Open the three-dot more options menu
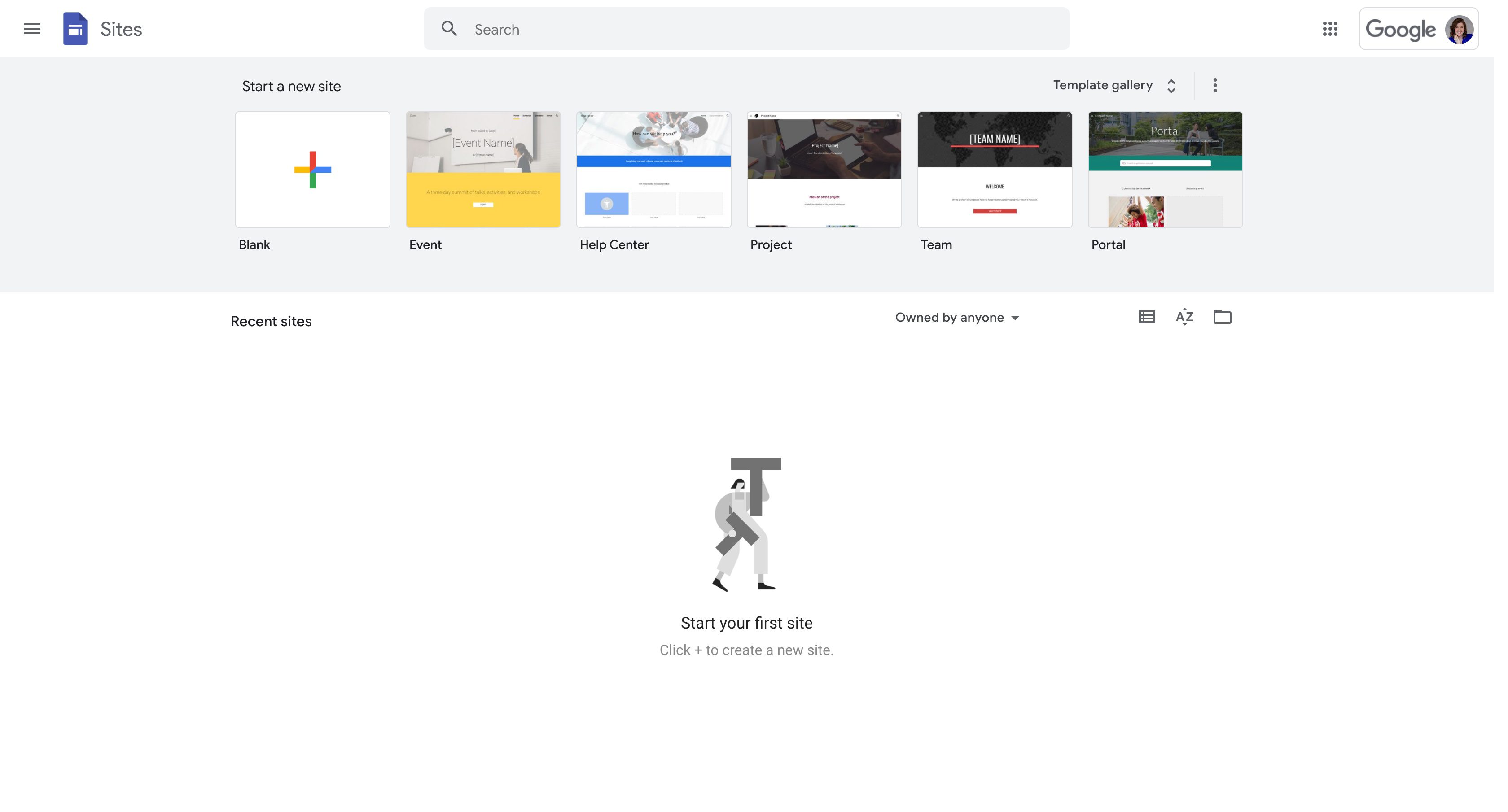The width and height of the screenshot is (1508, 812). (x=1215, y=85)
